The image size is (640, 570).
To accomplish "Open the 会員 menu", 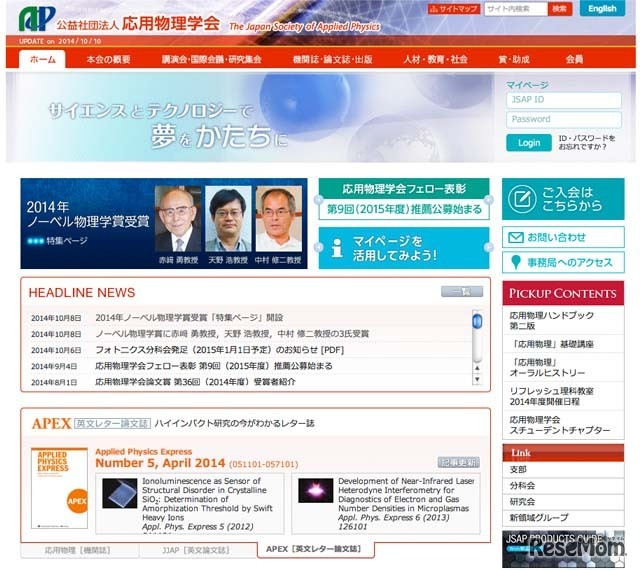I will pos(574,59).
